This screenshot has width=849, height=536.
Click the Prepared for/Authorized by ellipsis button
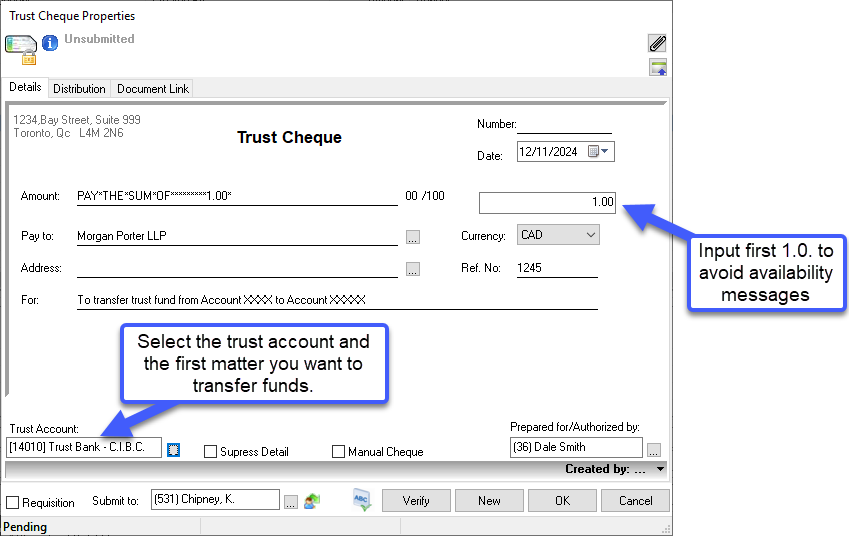pyautogui.click(x=654, y=449)
